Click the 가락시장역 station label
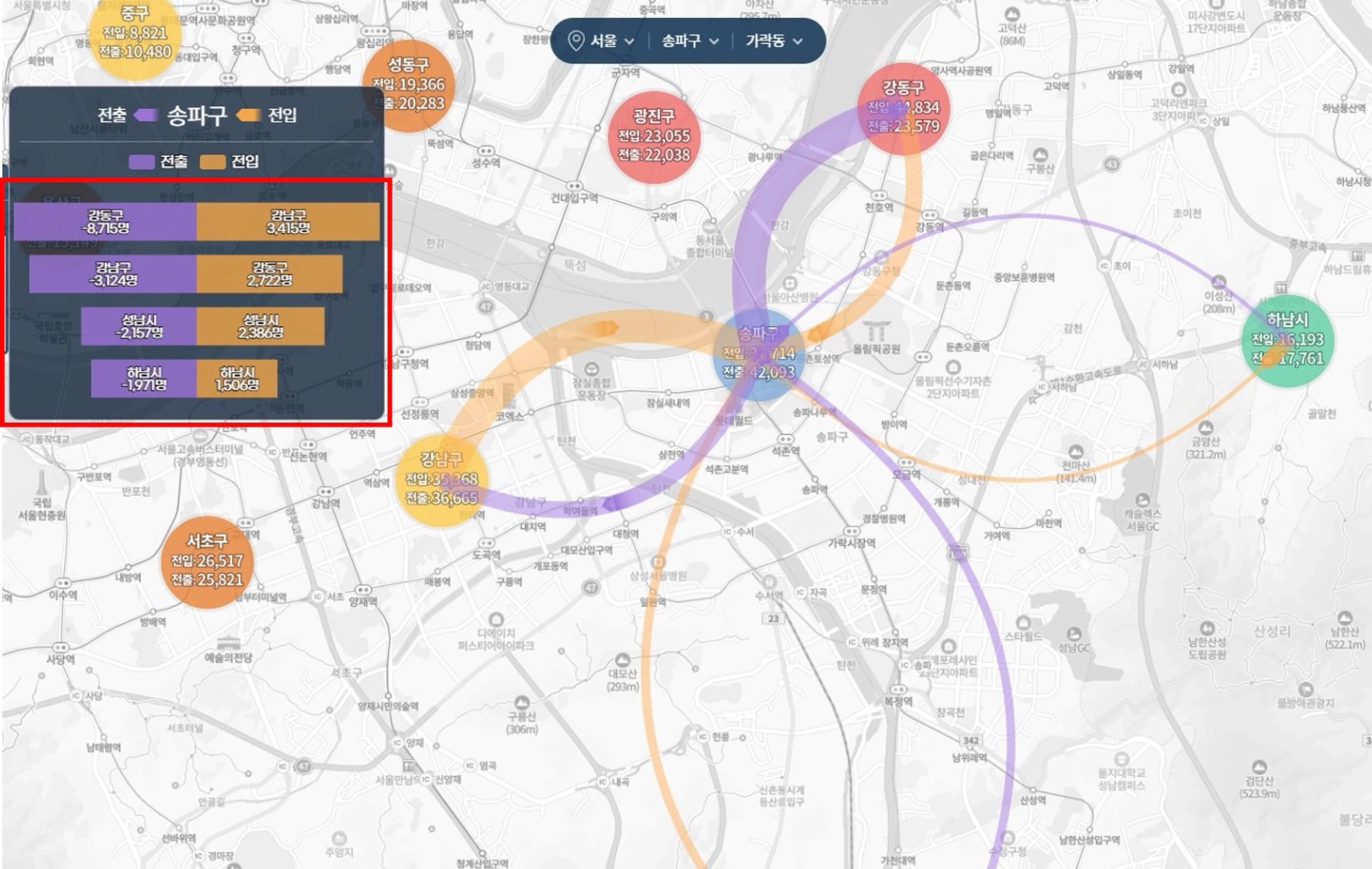 pyautogui.click(x=851, y=543)
